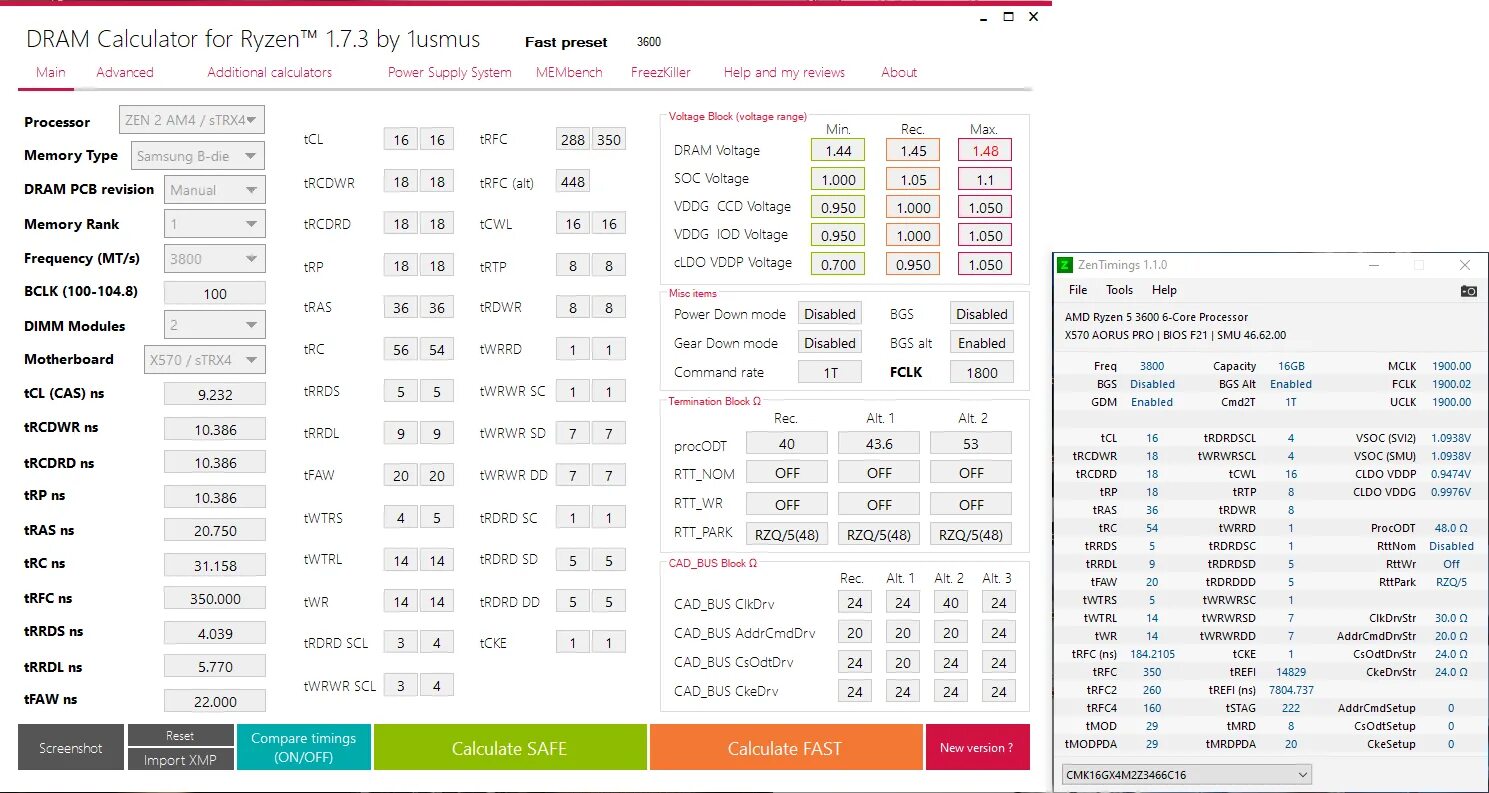Click the Reset button
1489x793 pixels.
[181, 736]
